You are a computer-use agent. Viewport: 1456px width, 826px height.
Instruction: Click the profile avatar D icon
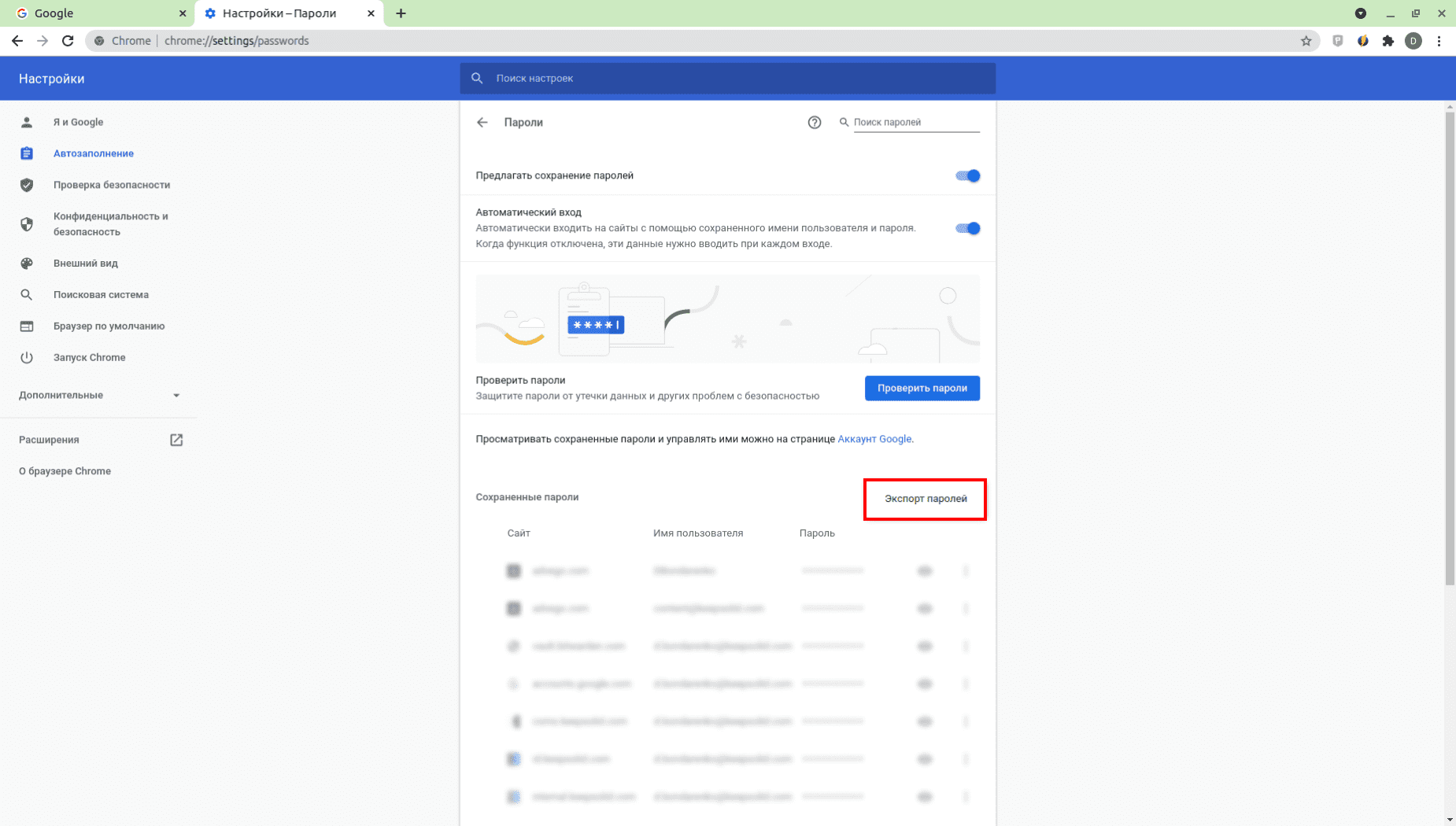(1413, 41)
